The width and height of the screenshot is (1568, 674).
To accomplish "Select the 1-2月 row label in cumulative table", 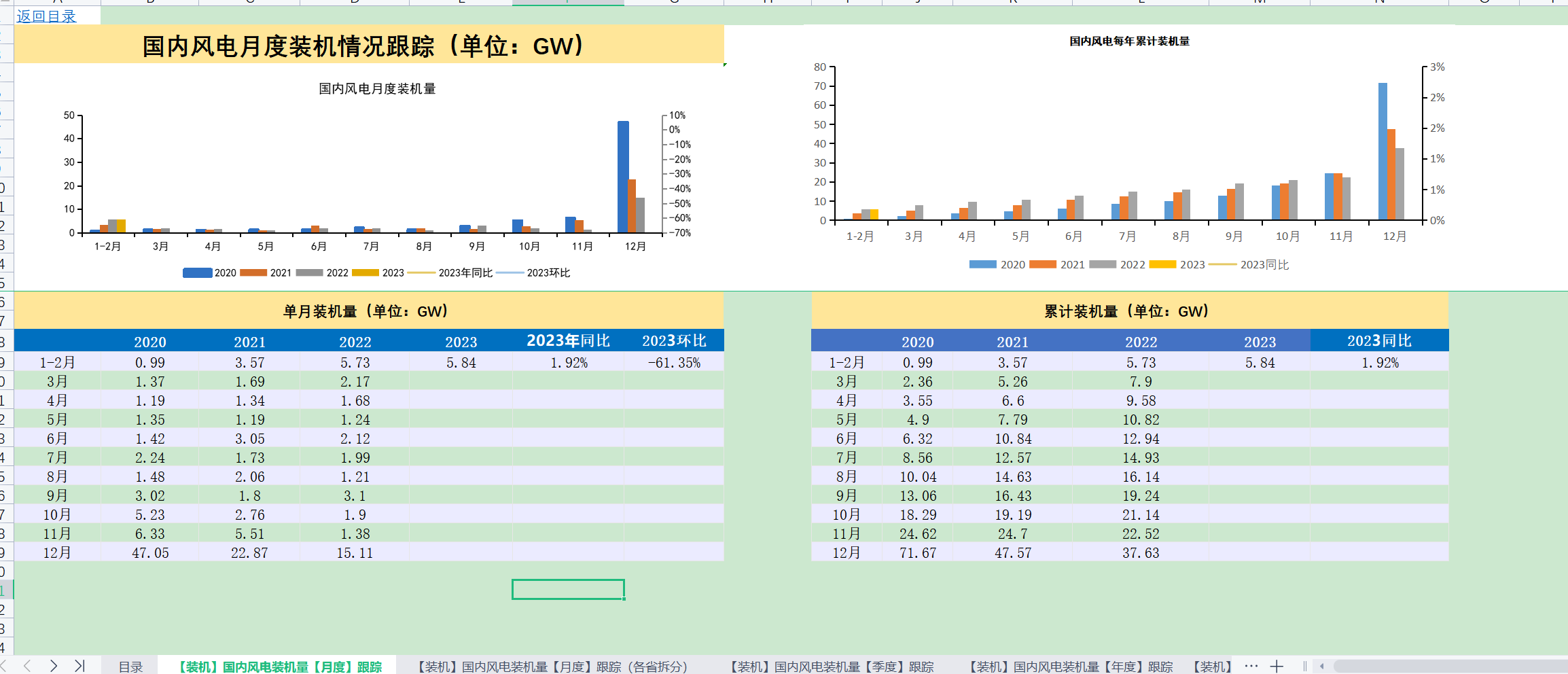I will 847,363.
